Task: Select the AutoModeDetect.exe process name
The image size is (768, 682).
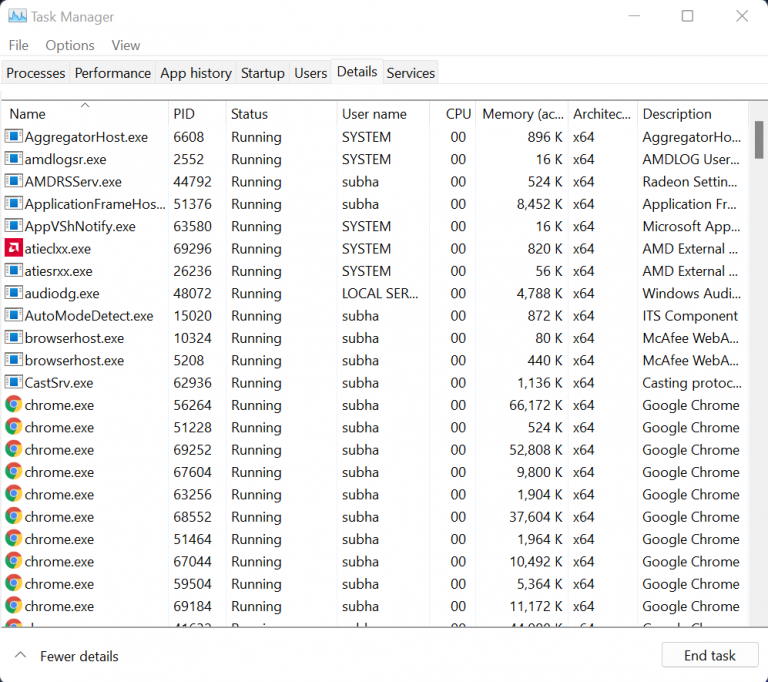Action: [x=89, y=316]
